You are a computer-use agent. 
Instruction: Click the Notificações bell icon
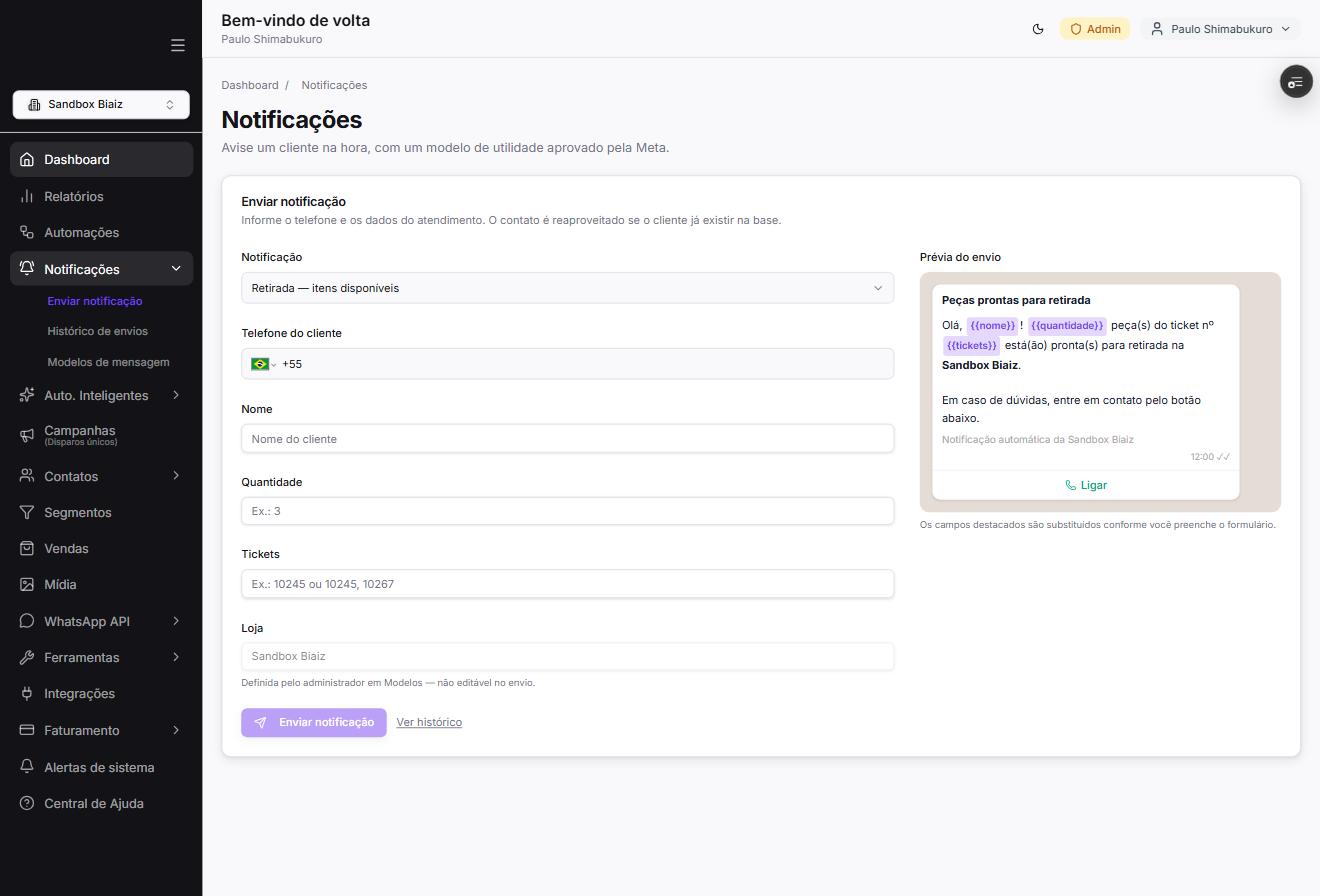coord(27,269)
